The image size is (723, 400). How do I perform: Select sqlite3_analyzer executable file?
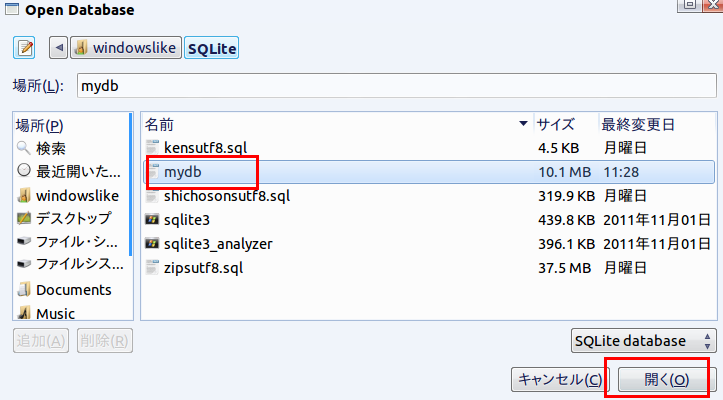[217, 243]
